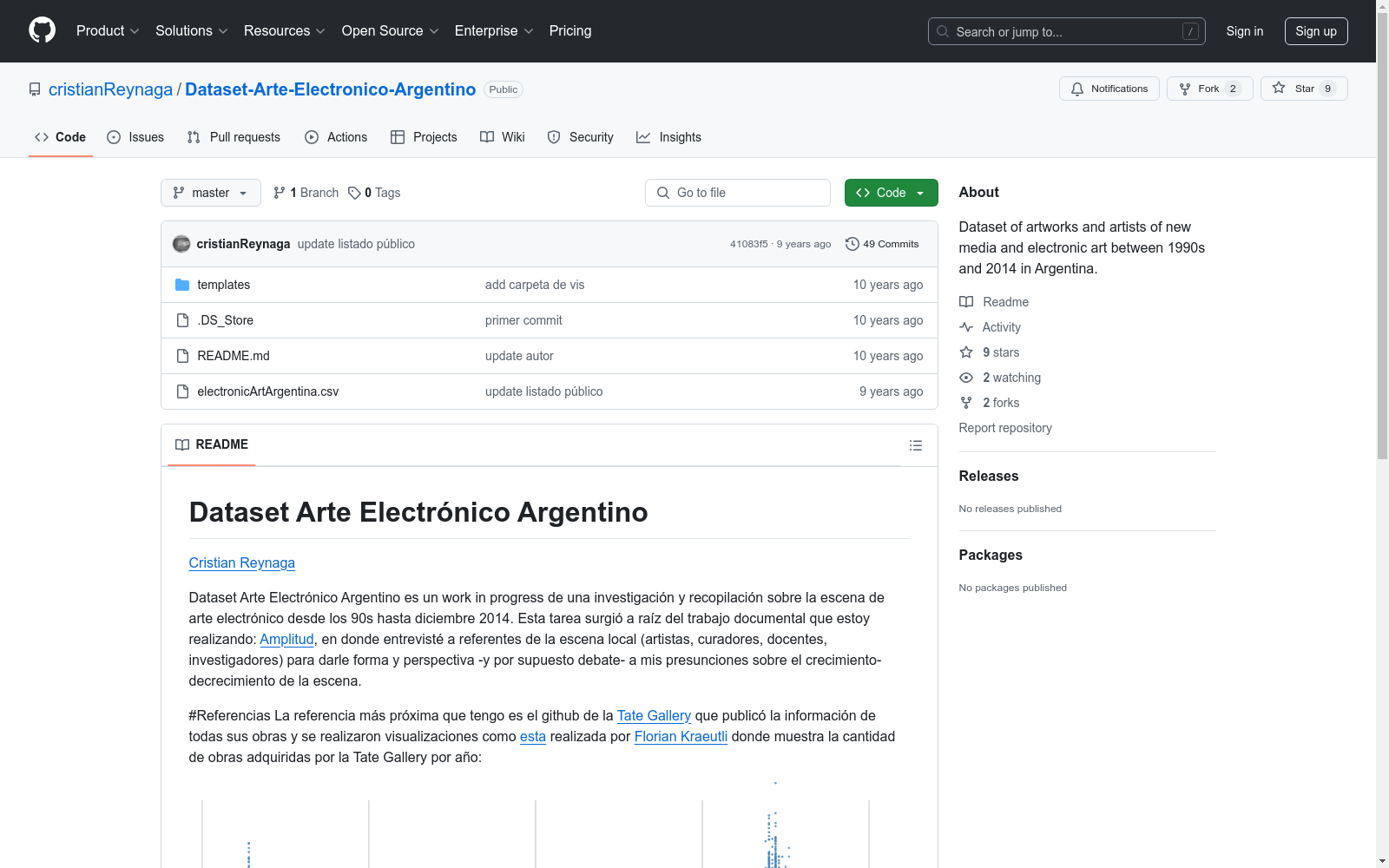Click the Sign up button
The height and width of the screenshot is (868, 1389).
(1316, 31)
